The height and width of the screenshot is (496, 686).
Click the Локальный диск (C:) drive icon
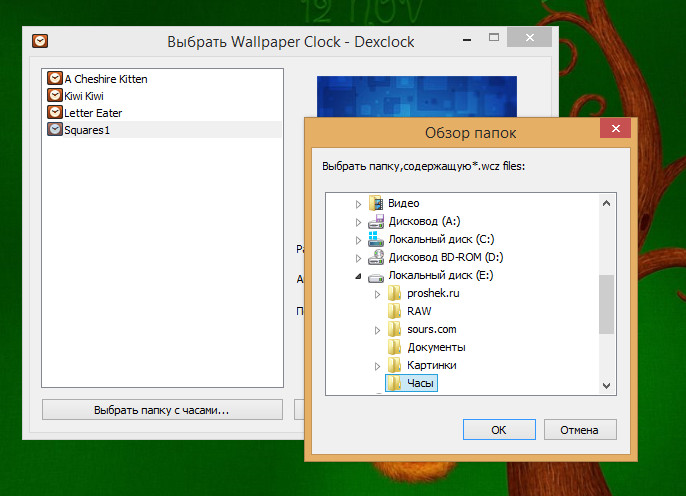[376, 239]
